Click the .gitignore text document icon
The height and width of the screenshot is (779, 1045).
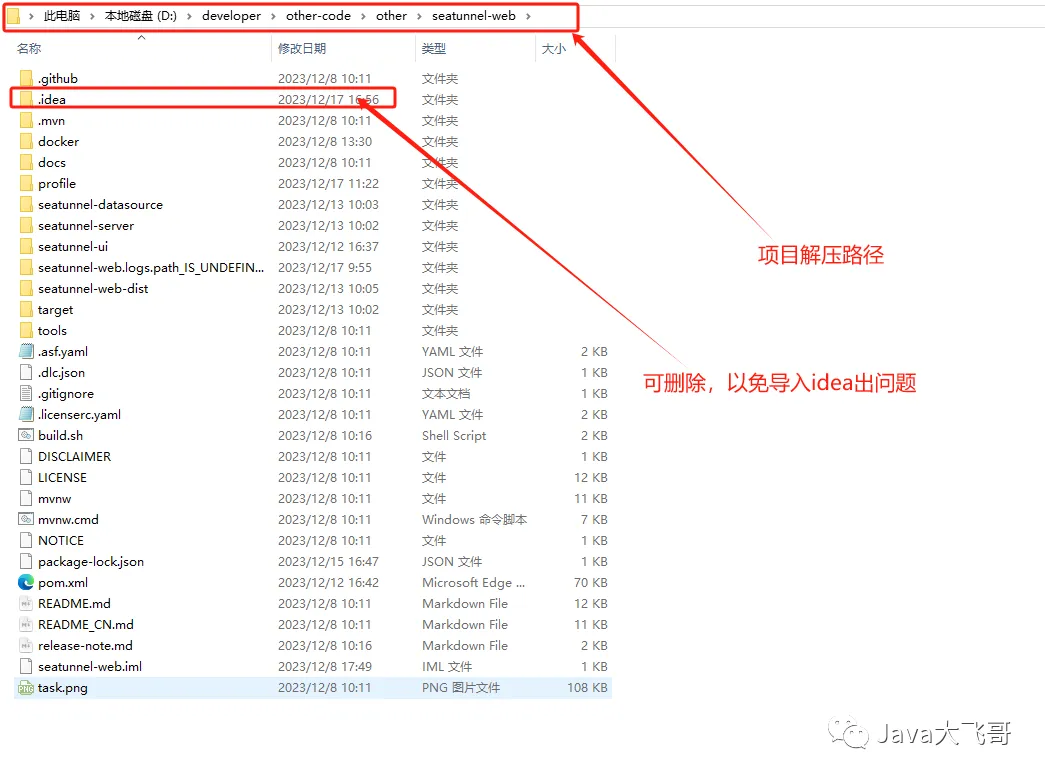[26, 393]
